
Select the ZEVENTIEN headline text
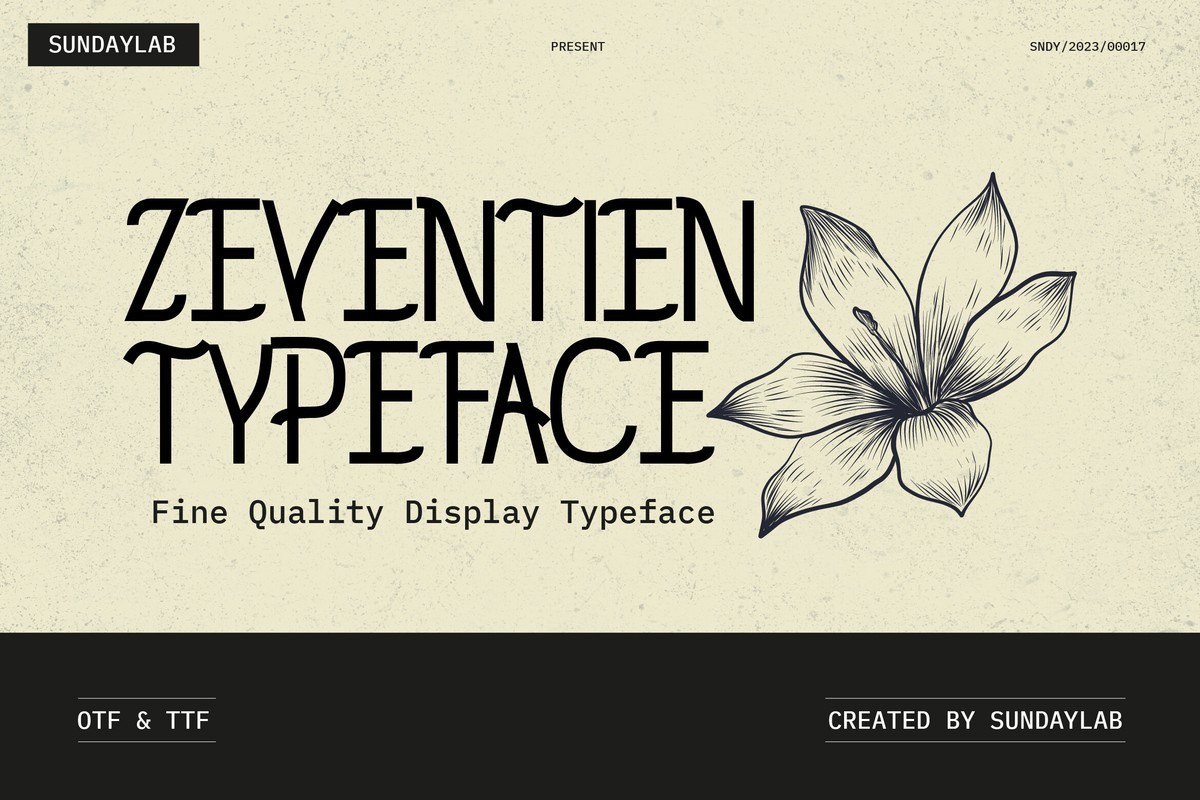(x=440, y=260)
